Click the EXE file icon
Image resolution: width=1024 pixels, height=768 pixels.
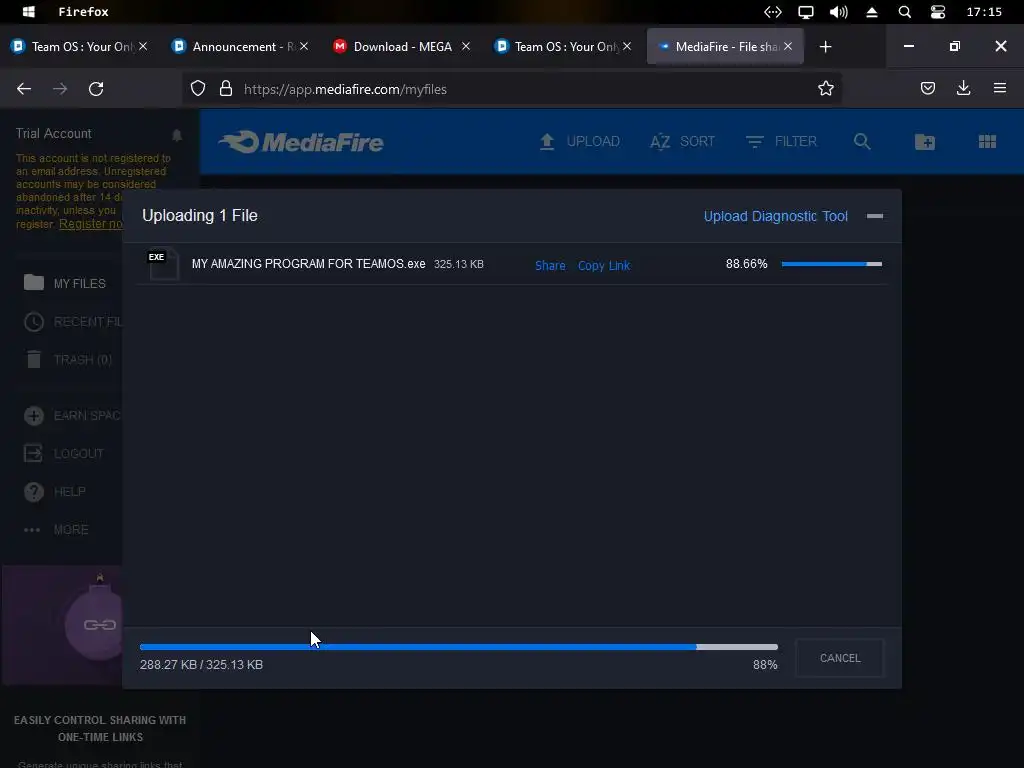tap(163, 264)
